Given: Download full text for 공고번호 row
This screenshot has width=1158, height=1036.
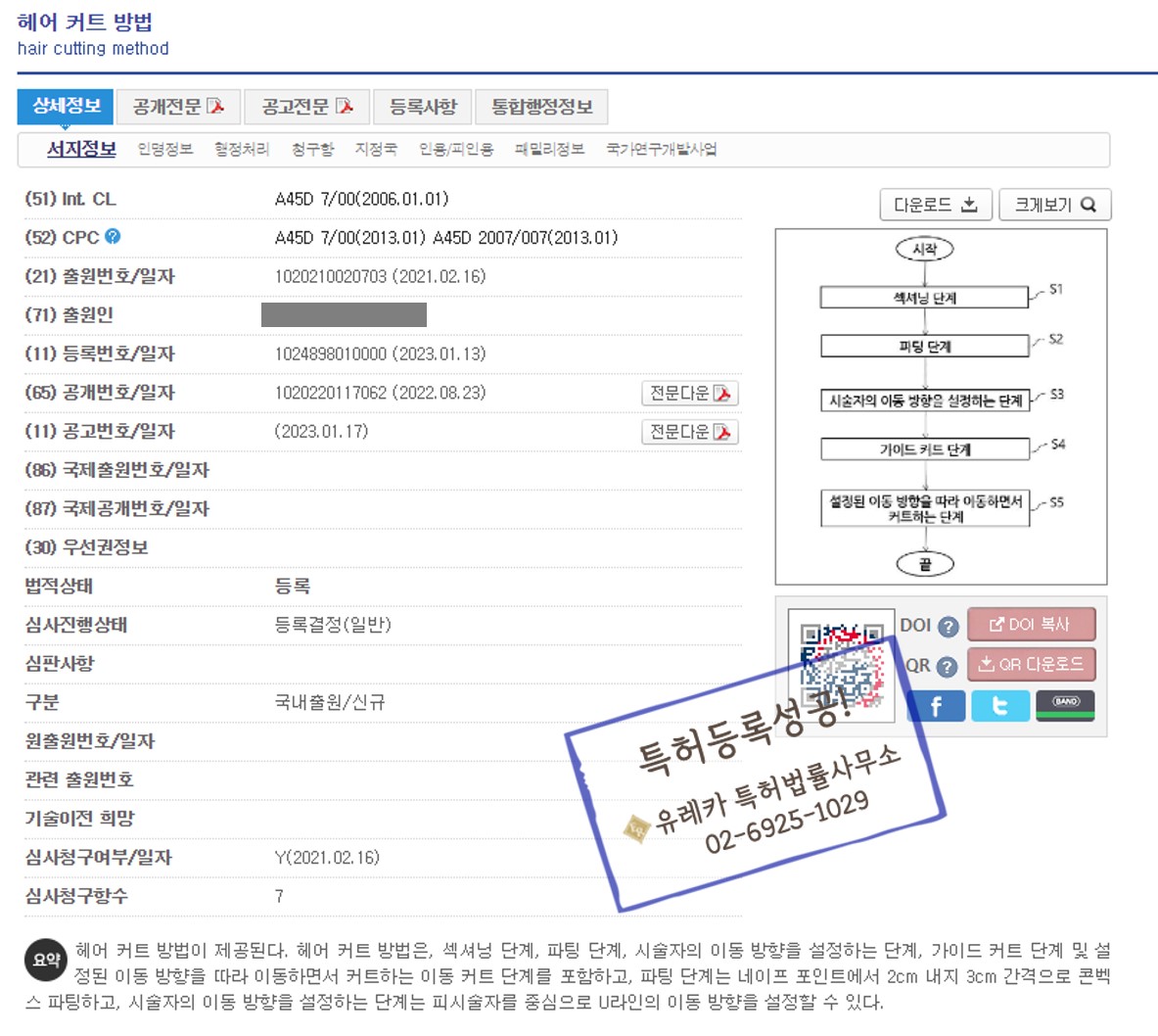Looking at the screenshot, I should [x=689, y=432].
